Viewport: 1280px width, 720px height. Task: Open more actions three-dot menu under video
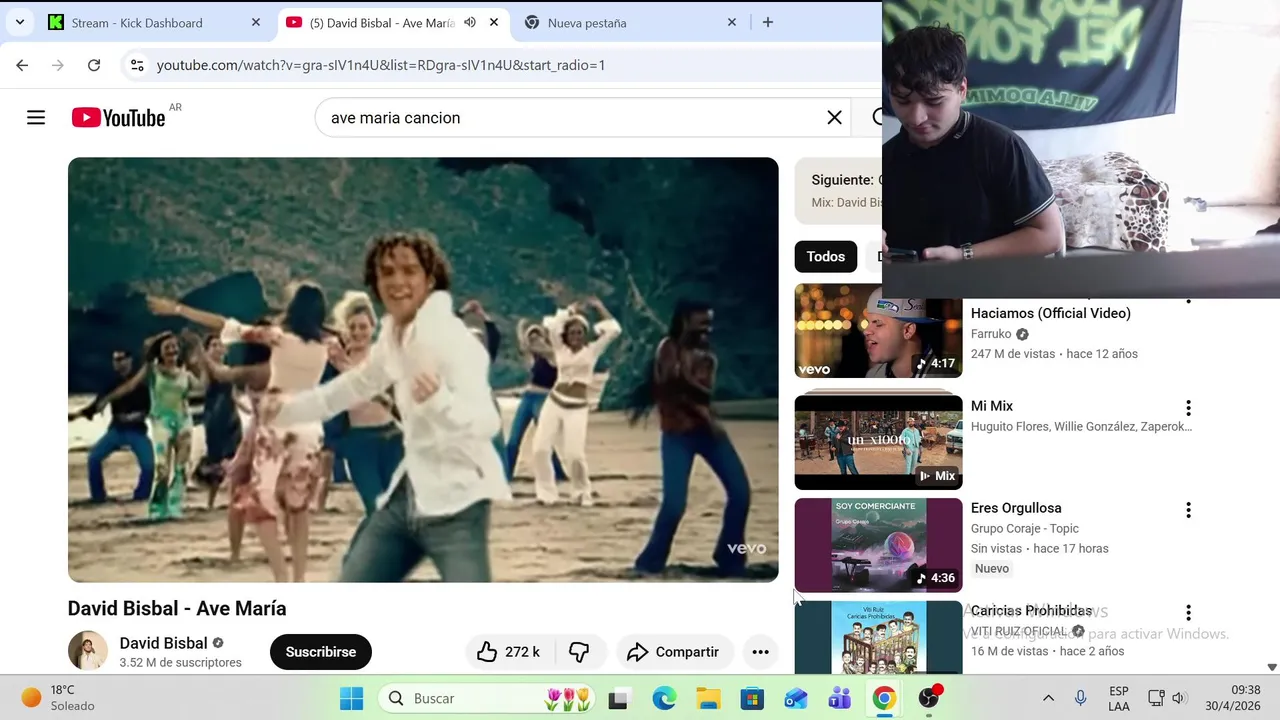point(760,652)
